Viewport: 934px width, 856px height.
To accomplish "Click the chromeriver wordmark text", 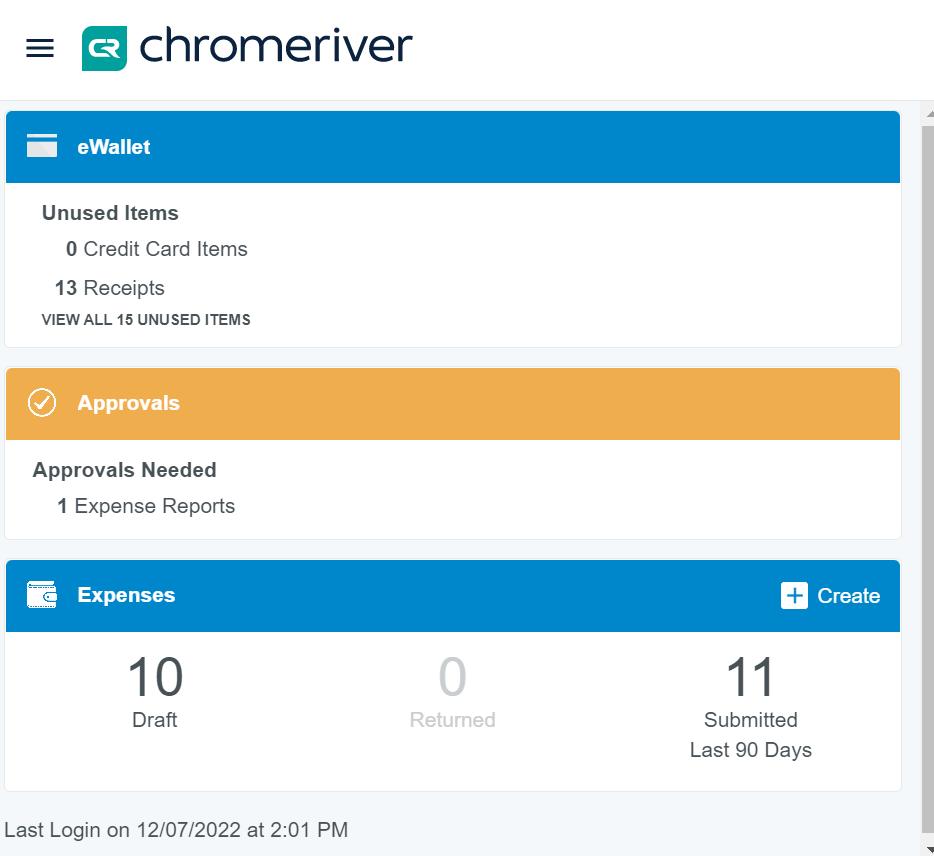I will pos(275,46).
